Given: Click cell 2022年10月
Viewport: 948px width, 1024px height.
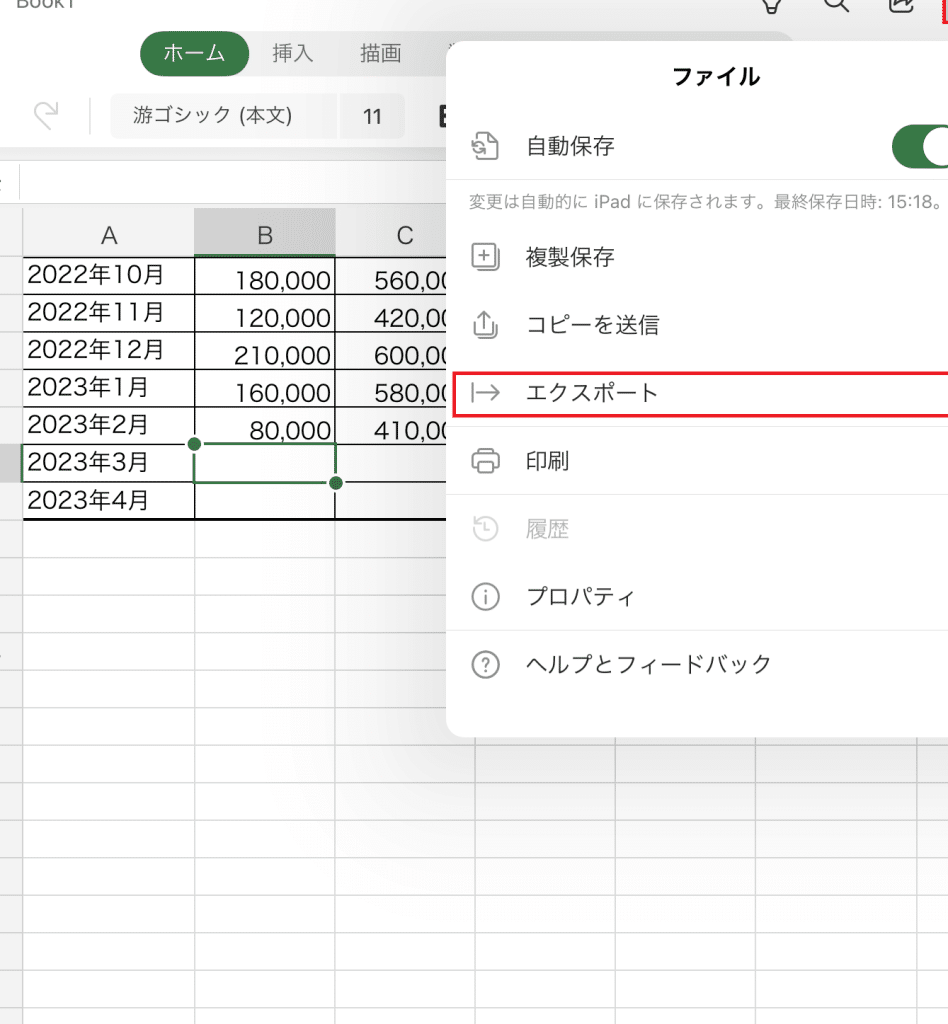Looking at the screenshot, I should coord(108,276).
